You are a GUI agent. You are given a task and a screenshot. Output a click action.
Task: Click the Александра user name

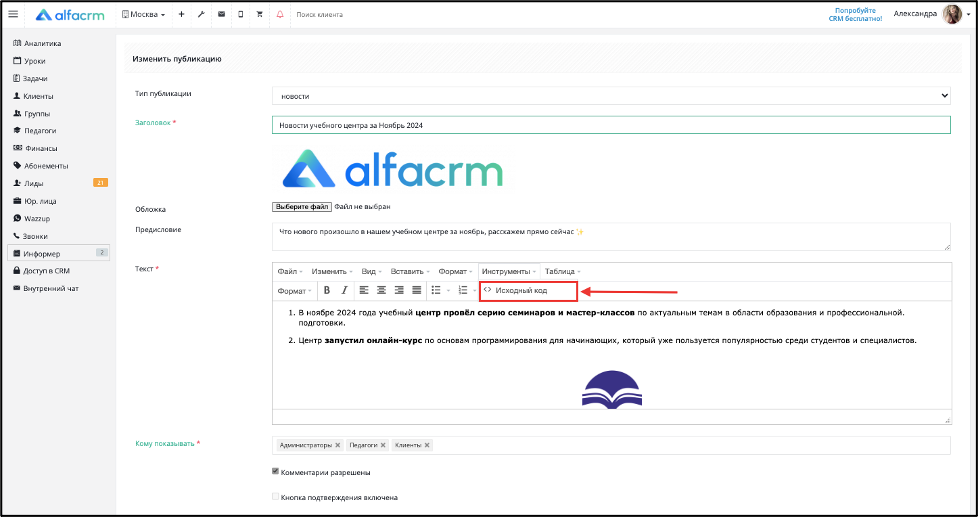coord(915,14)
